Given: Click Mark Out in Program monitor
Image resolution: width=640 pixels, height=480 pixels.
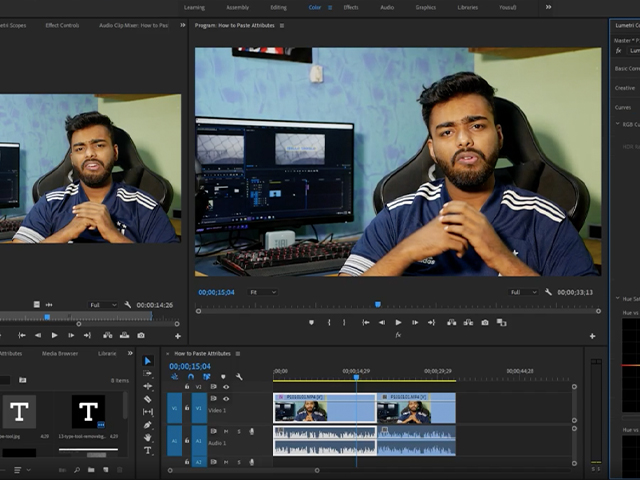Looking at the screenshot, I should pos(344,322).
